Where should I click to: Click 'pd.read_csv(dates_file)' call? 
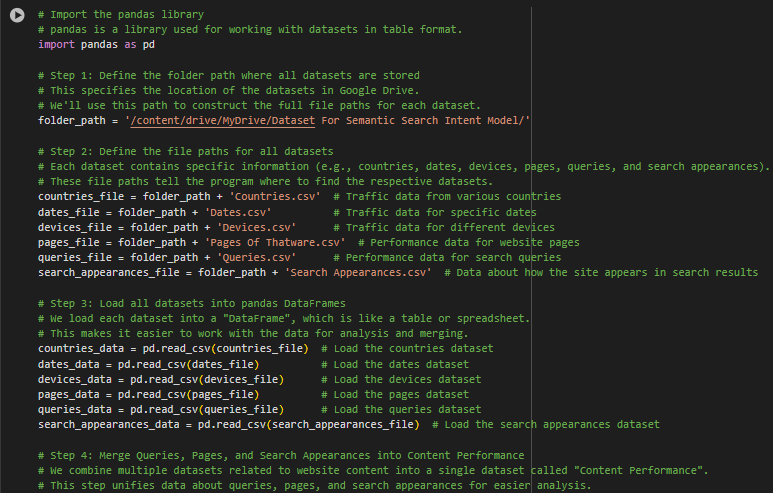tap(188, 364)
